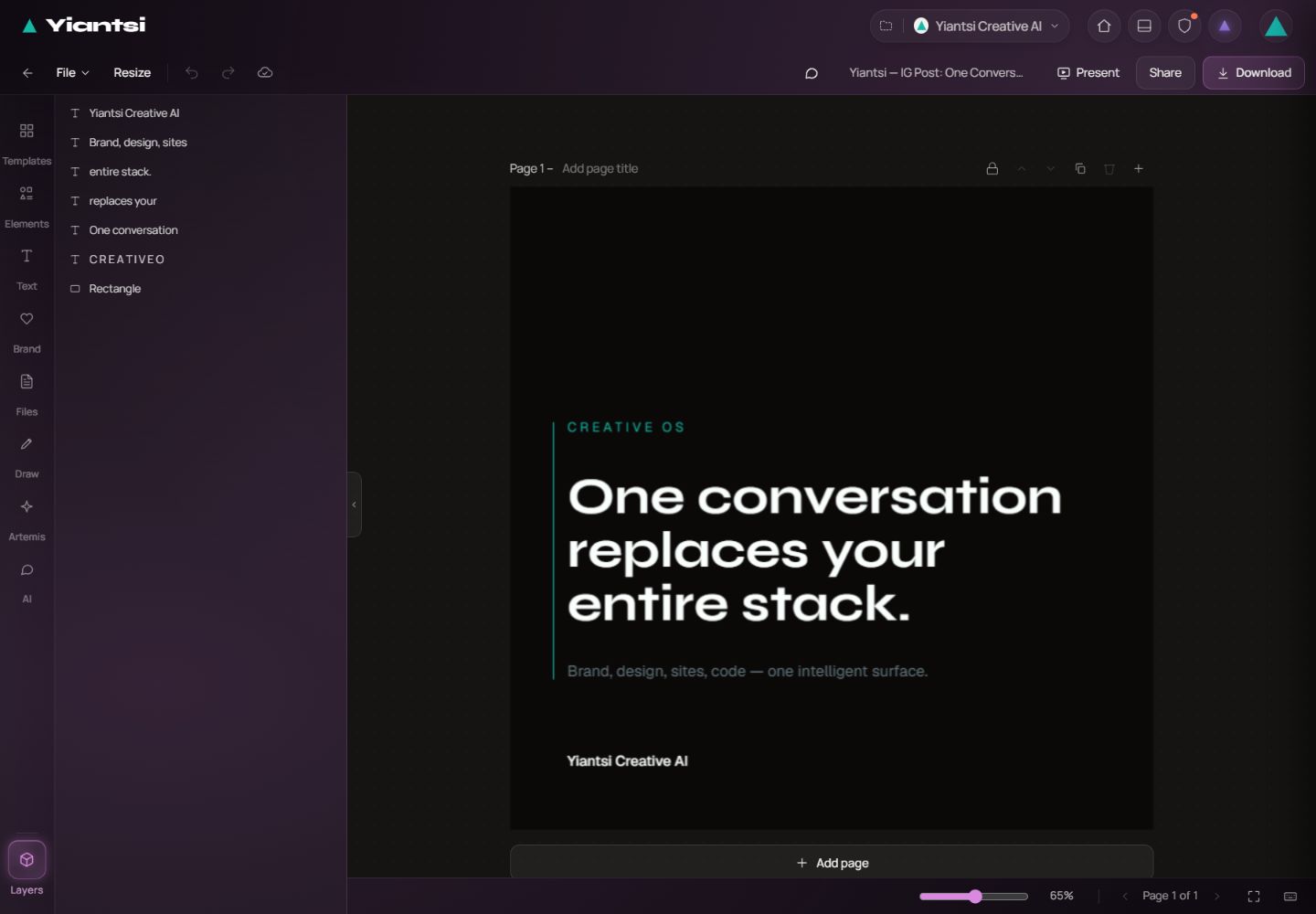
Task: Select the Rectangle layer
Action: point(201,289)
